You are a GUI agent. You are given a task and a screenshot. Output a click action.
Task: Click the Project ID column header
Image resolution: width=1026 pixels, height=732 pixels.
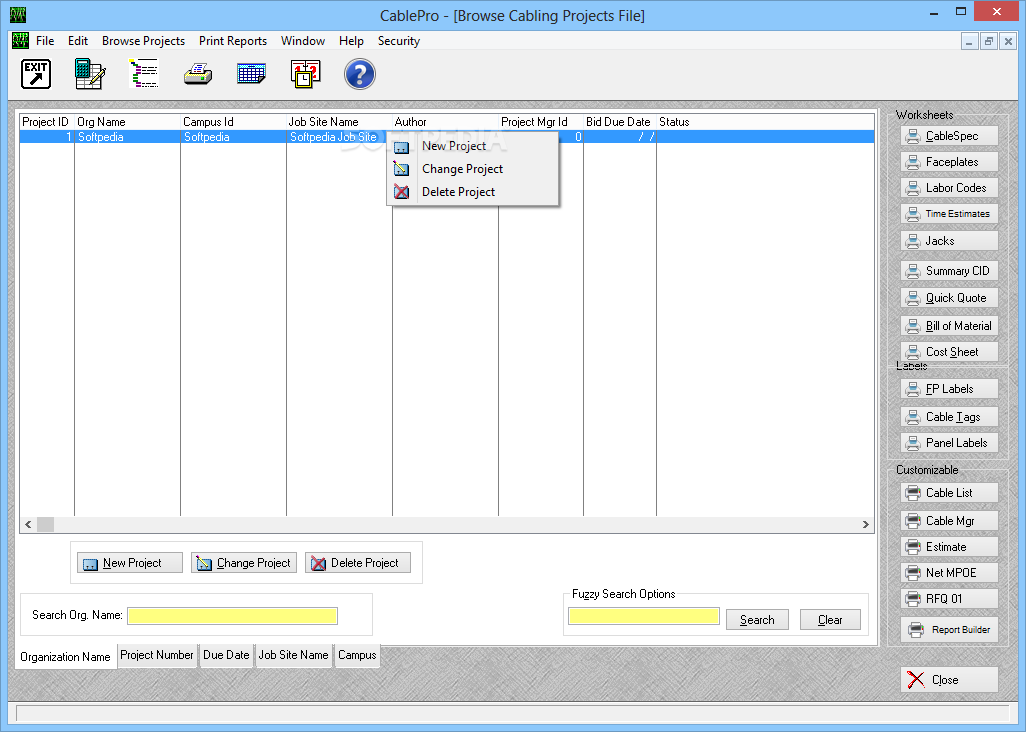point(46,122)
